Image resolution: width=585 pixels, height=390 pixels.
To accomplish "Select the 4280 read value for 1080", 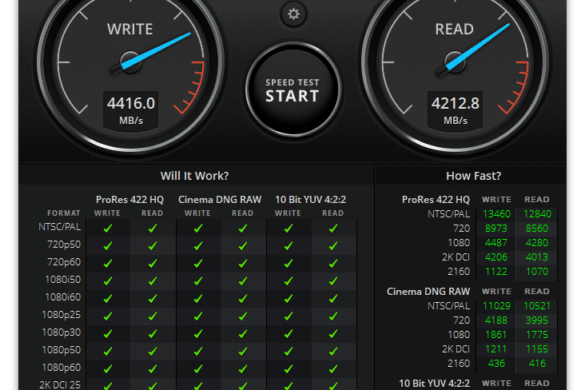I will coord(537,243).
